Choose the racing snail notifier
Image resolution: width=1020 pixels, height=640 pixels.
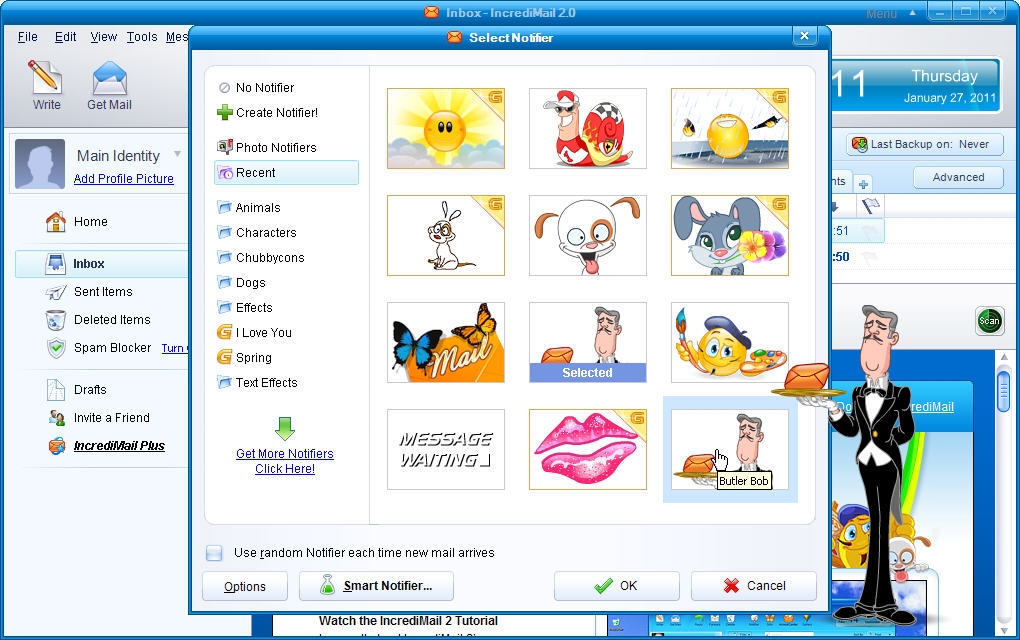click(587, 129)
